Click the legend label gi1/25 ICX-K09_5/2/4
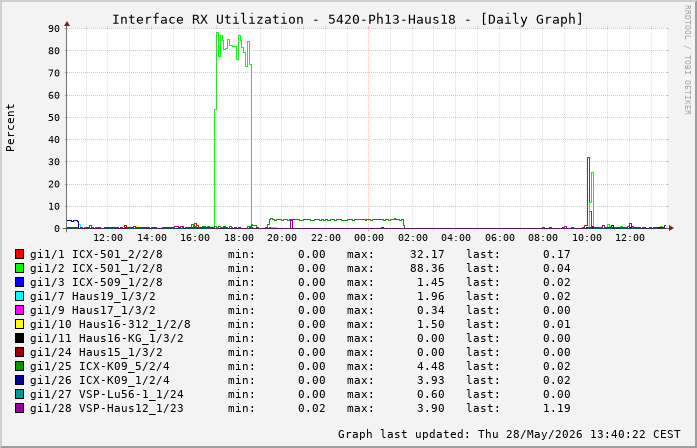Image resolution: width=697 pixels, height=448 pixels. [x=100, y=366]
